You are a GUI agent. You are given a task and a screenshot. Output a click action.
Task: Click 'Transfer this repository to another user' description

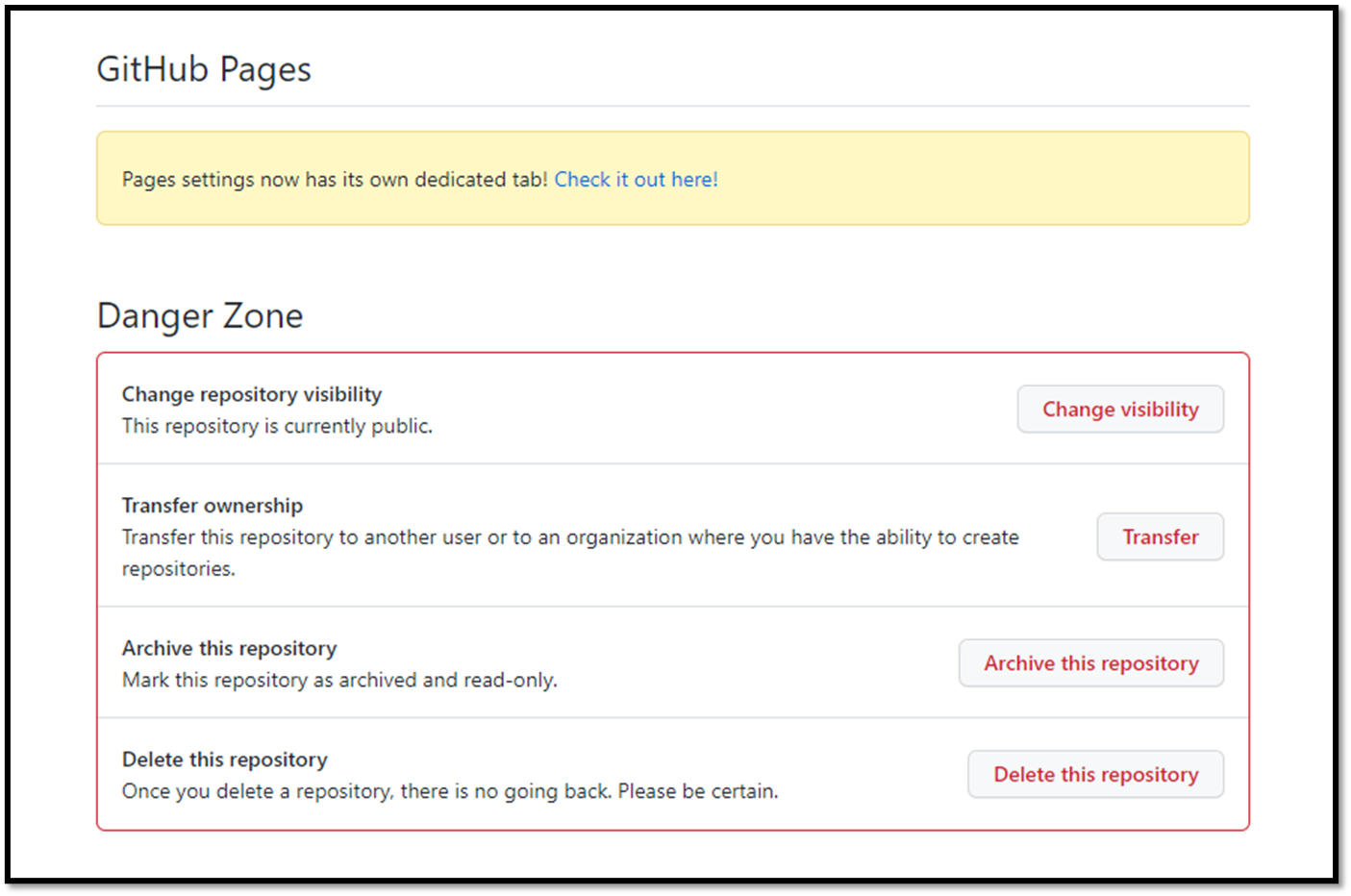tap(570, 553)
